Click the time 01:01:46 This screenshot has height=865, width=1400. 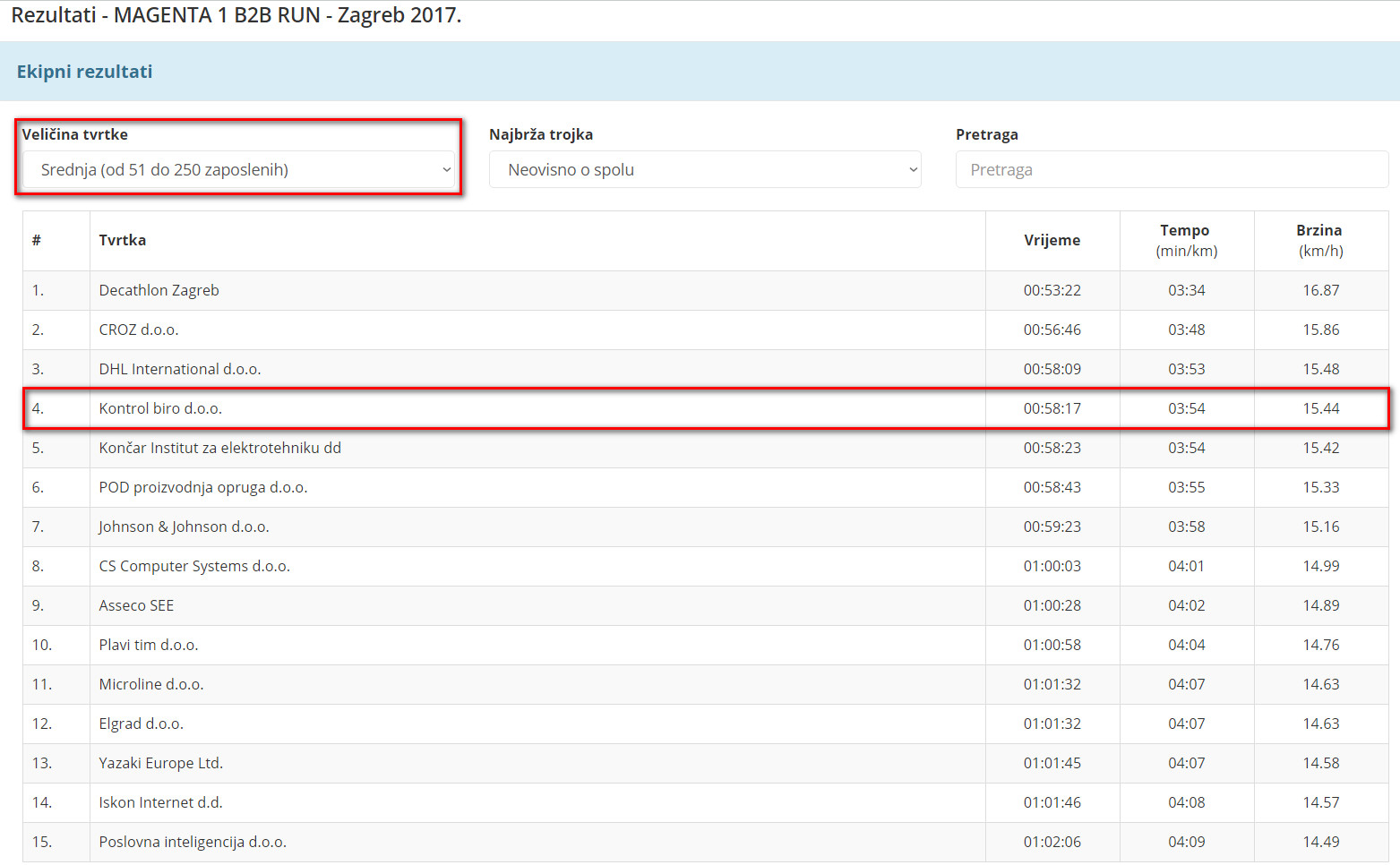click(1052, 802)
